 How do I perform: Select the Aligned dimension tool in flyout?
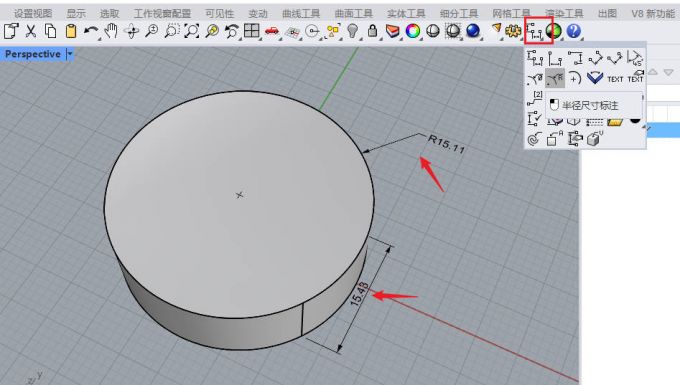(595, 58)
